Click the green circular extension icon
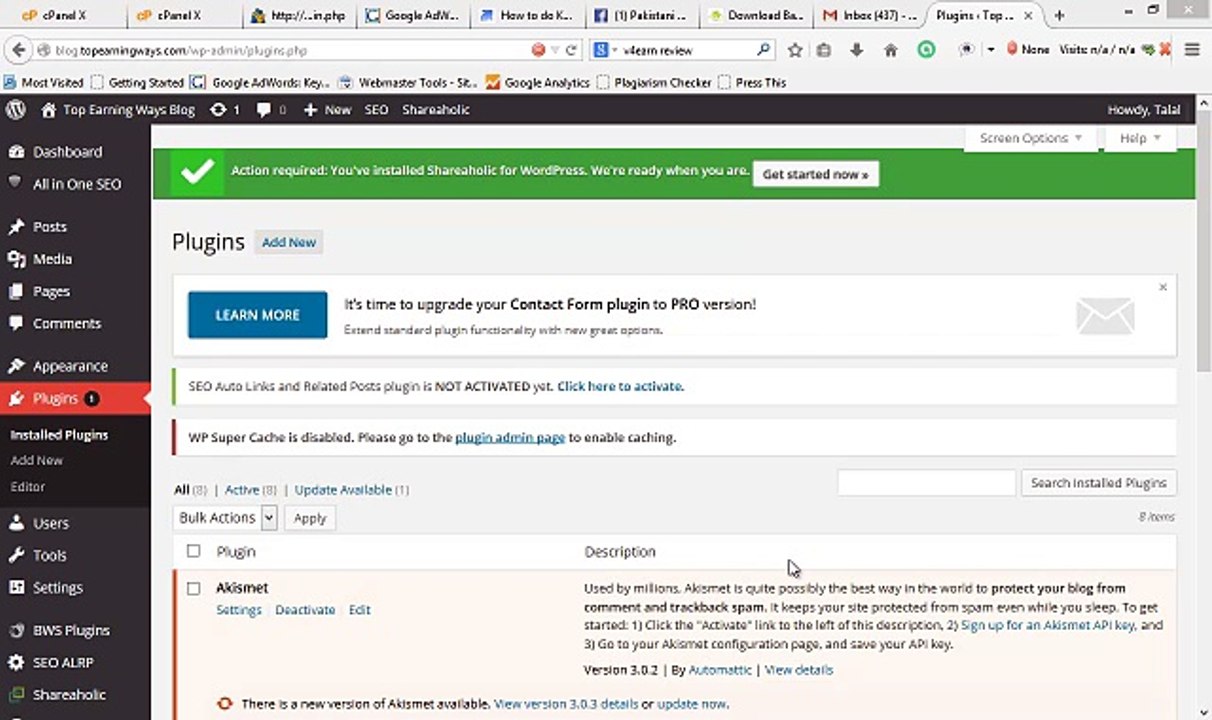1212x720 pixels. click(x=926, y=49)
